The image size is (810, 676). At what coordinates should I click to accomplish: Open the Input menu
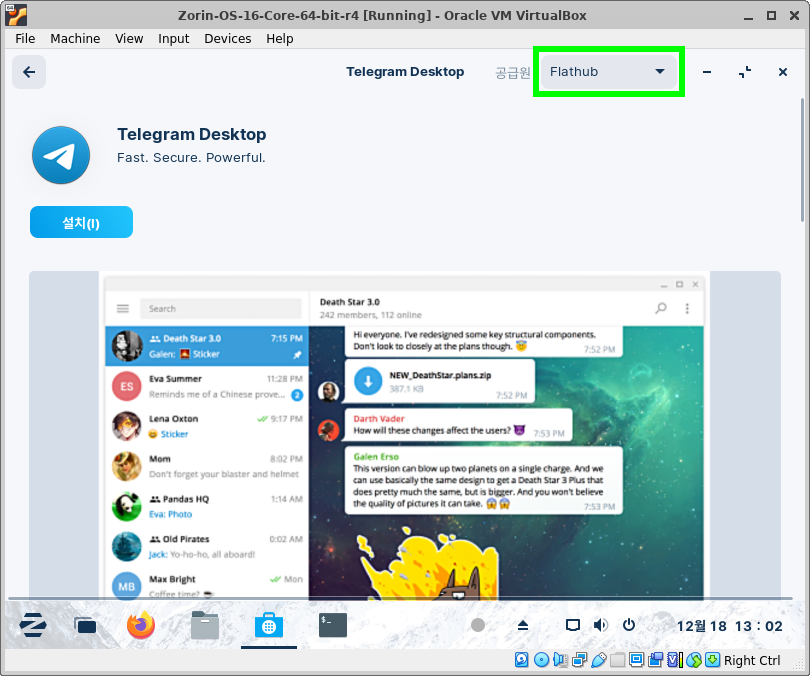(173, 39)
